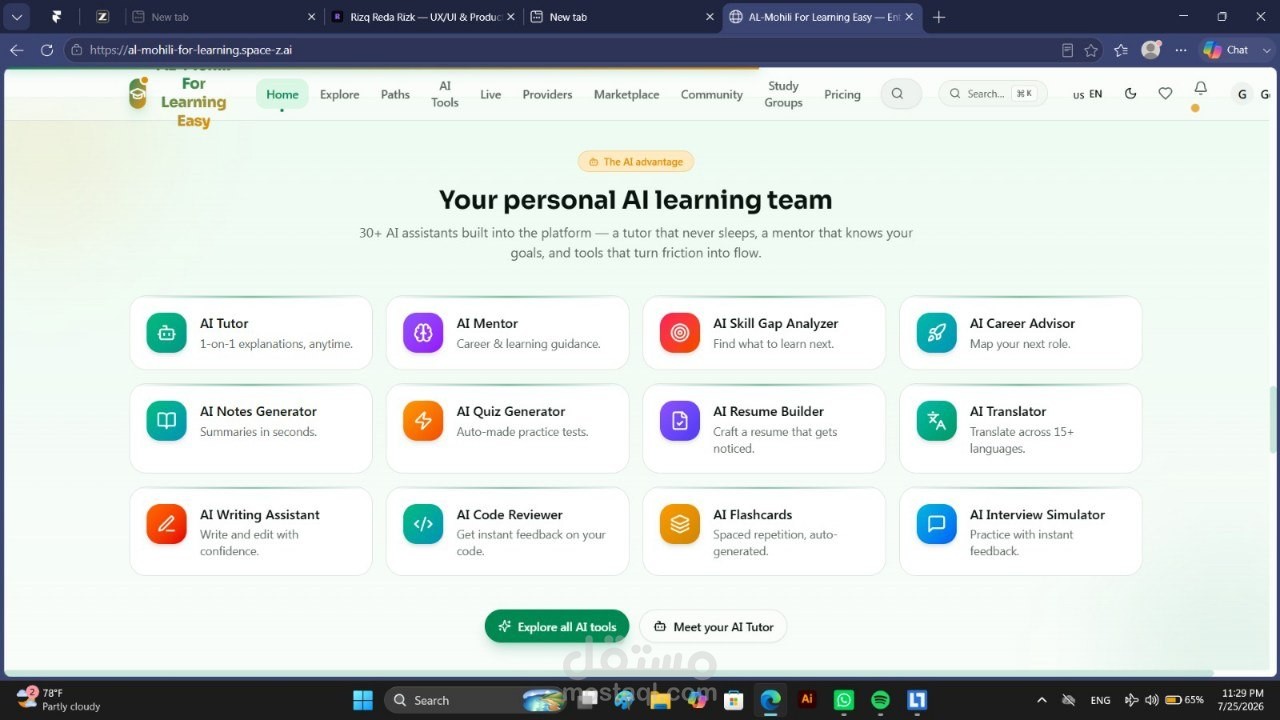Viewport: 1280px width, 720px height.
Task: Open the G user avatar
Action: click(1242, 94)
